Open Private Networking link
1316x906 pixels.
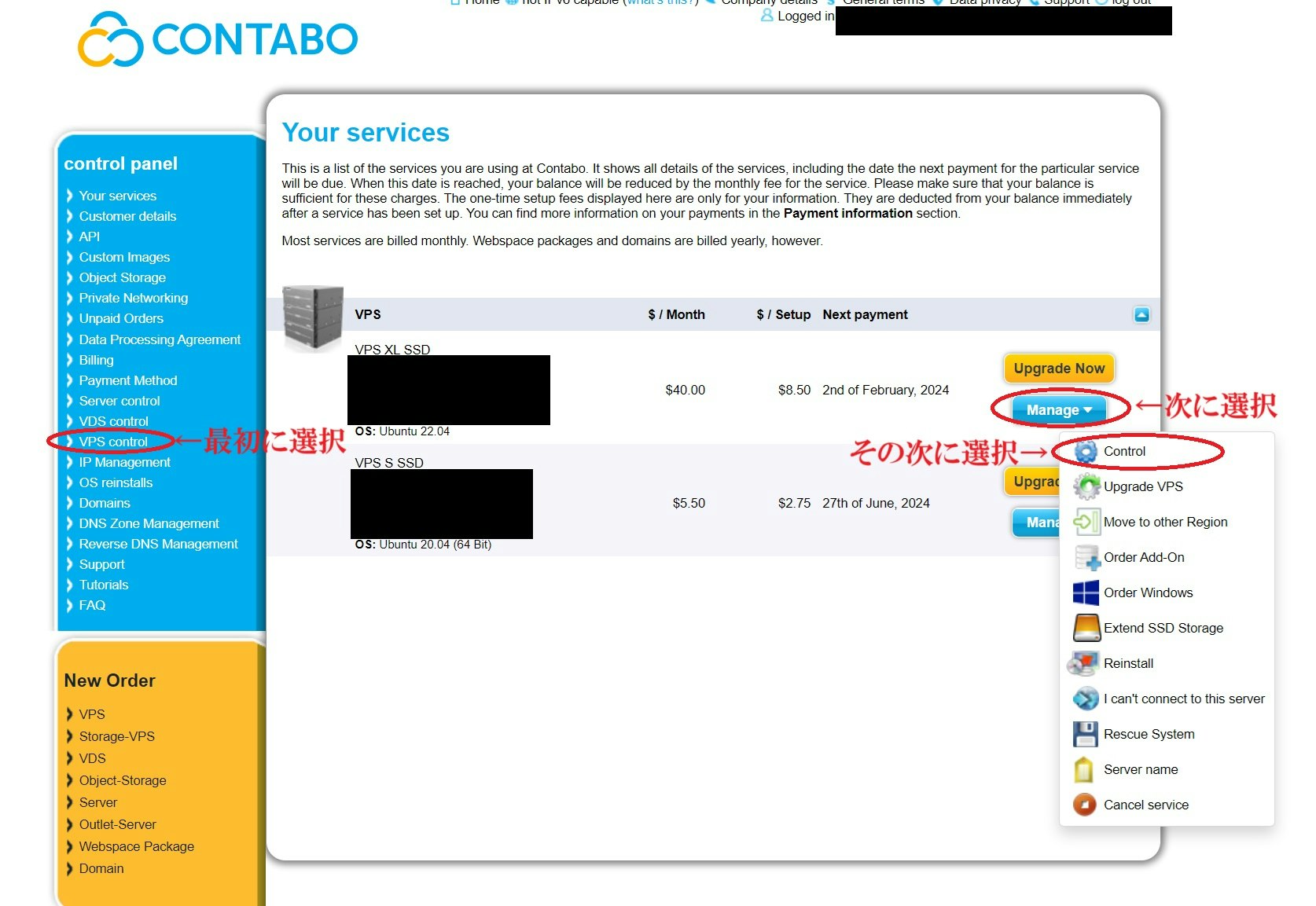(x=133, y=298)
